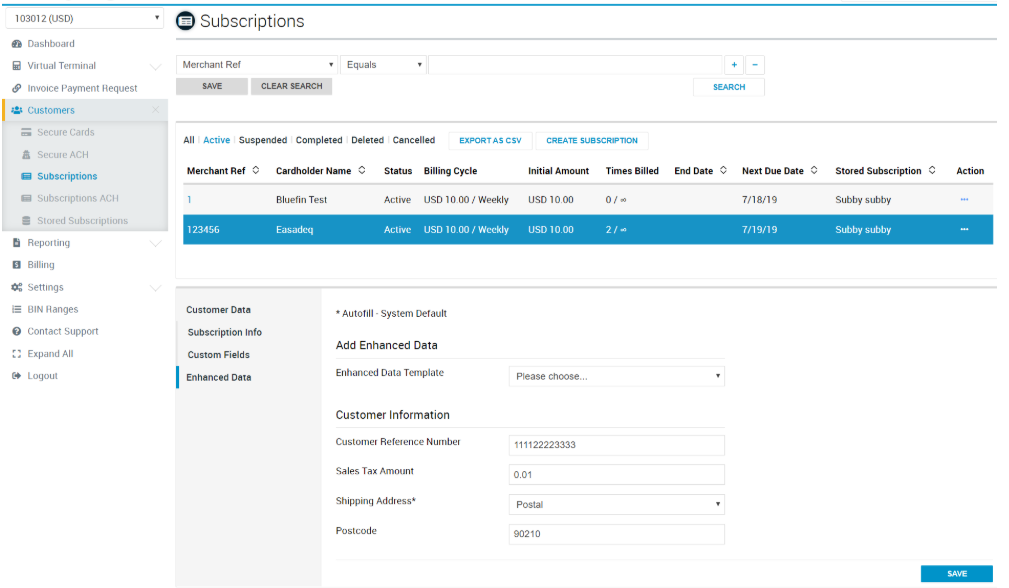
Task: Click the Billing icon in sidebar
Action: click(17, 265)
